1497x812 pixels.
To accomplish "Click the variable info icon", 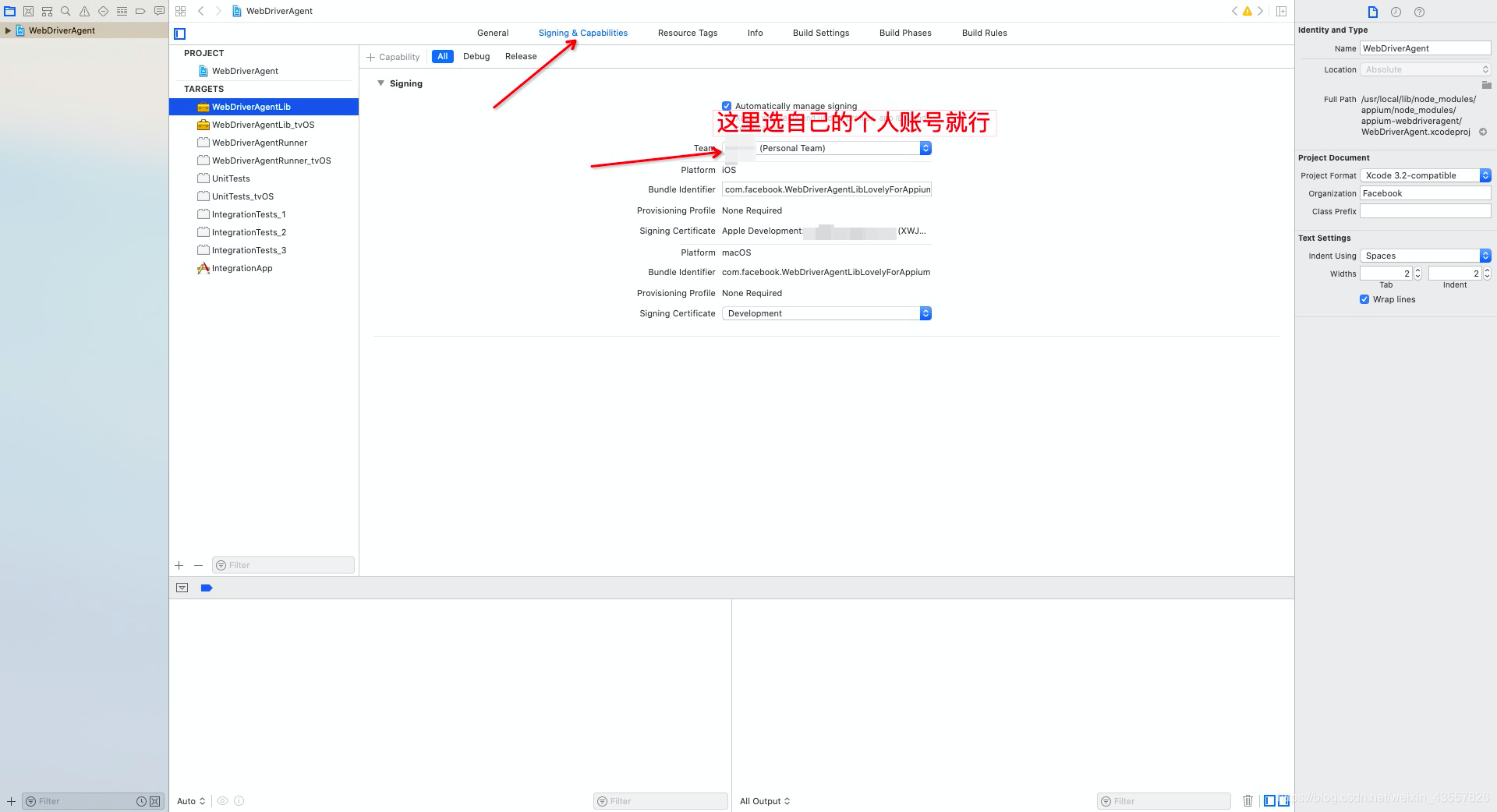I will click(239, 800).
